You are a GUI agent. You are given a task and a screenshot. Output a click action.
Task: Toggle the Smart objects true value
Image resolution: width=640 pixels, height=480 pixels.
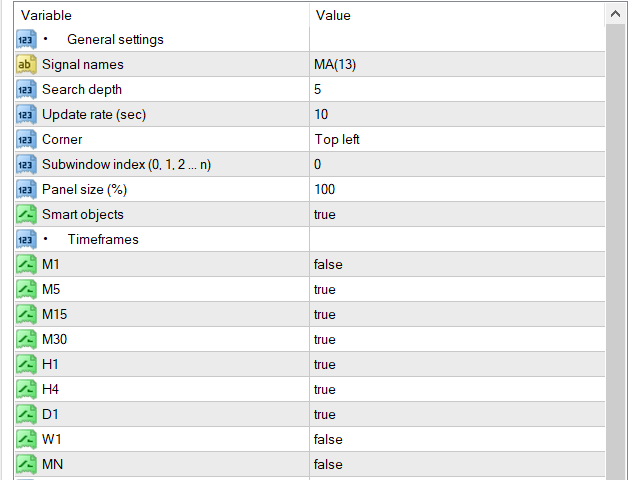click(457, 214)
